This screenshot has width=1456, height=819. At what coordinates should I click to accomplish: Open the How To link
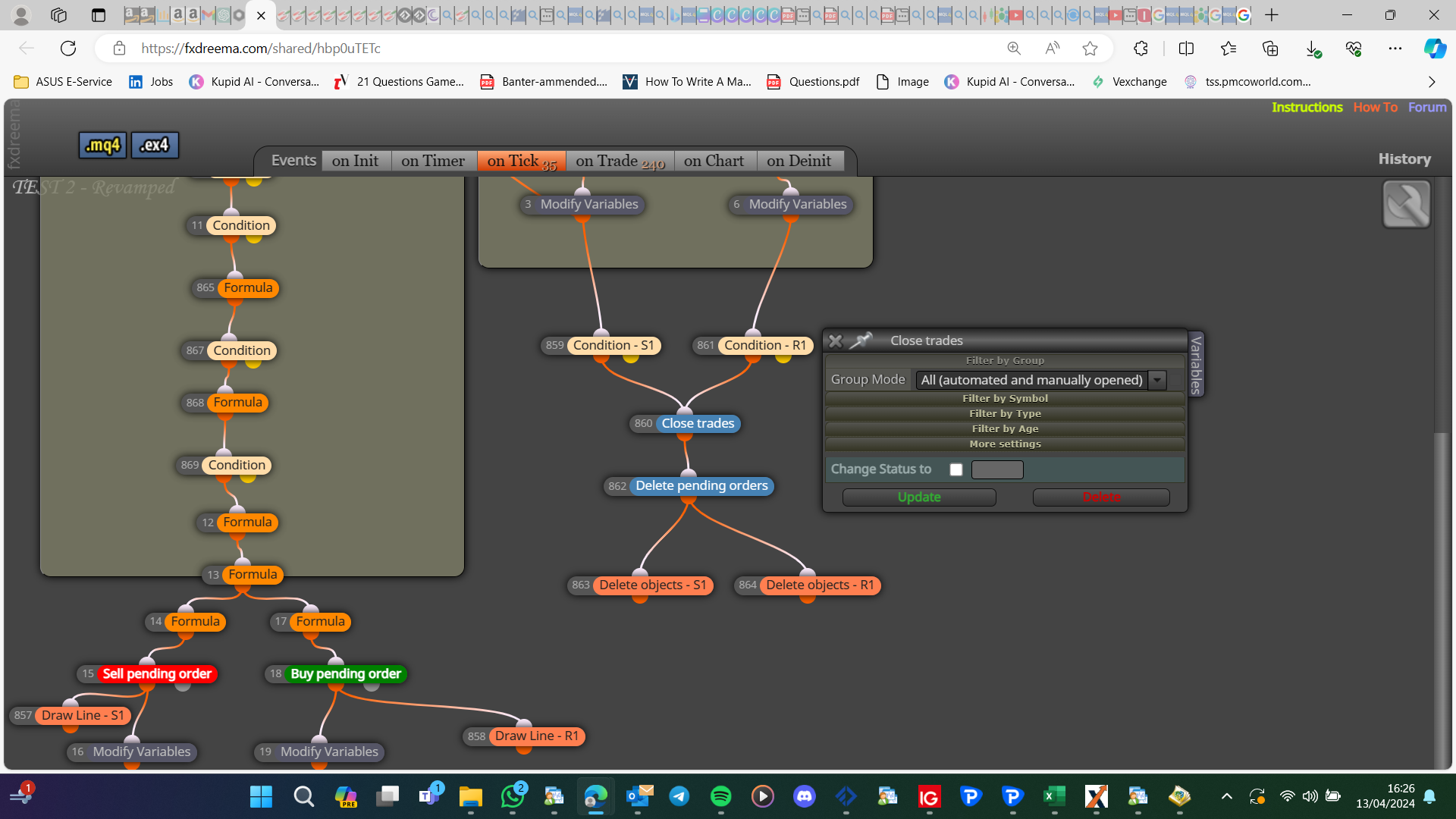(1376, 108)
